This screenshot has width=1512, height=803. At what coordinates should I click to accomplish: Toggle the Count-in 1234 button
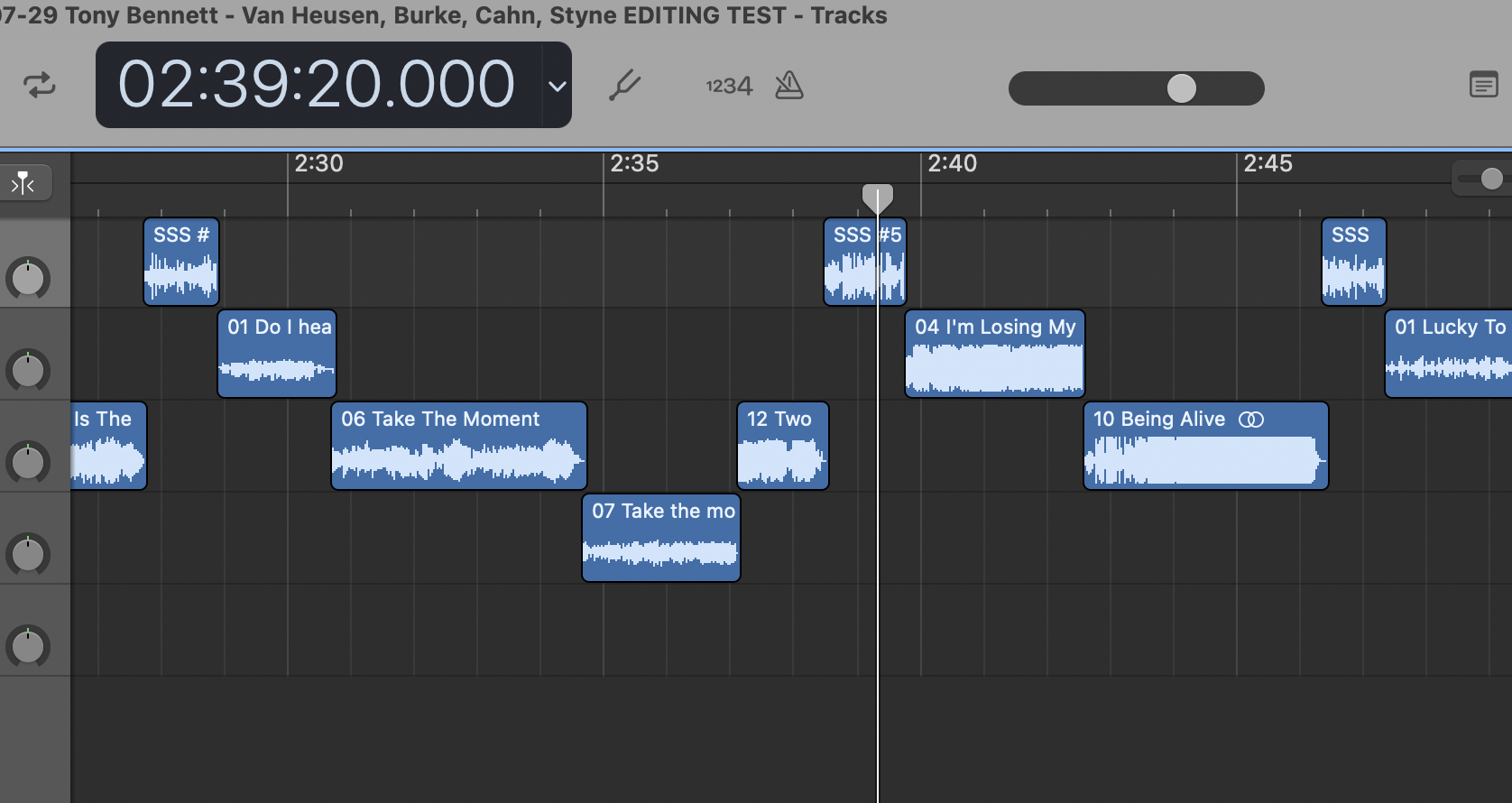tap(729, 86)
